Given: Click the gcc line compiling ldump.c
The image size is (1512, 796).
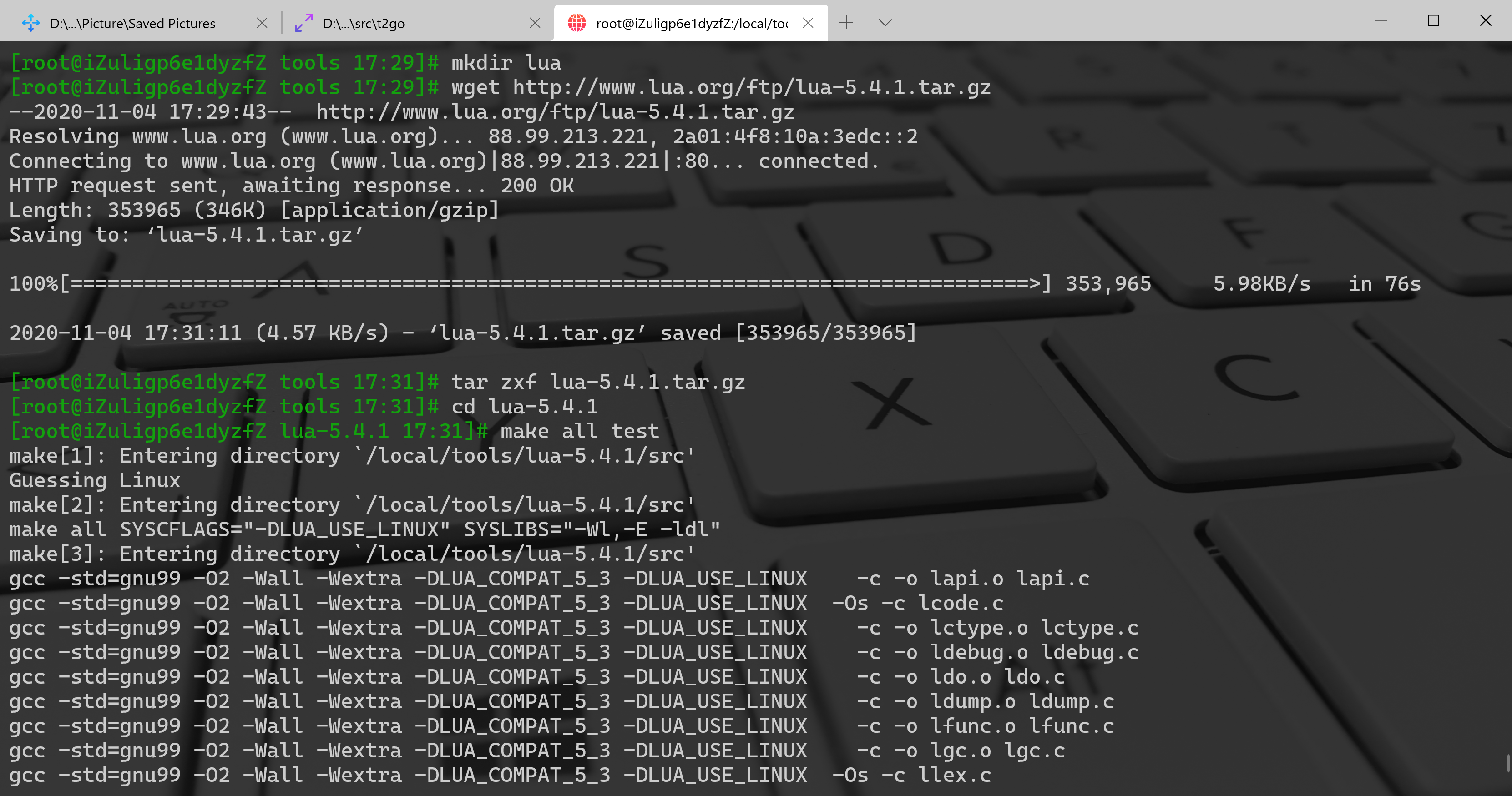Looking at the screenshot, I should 561,701.
